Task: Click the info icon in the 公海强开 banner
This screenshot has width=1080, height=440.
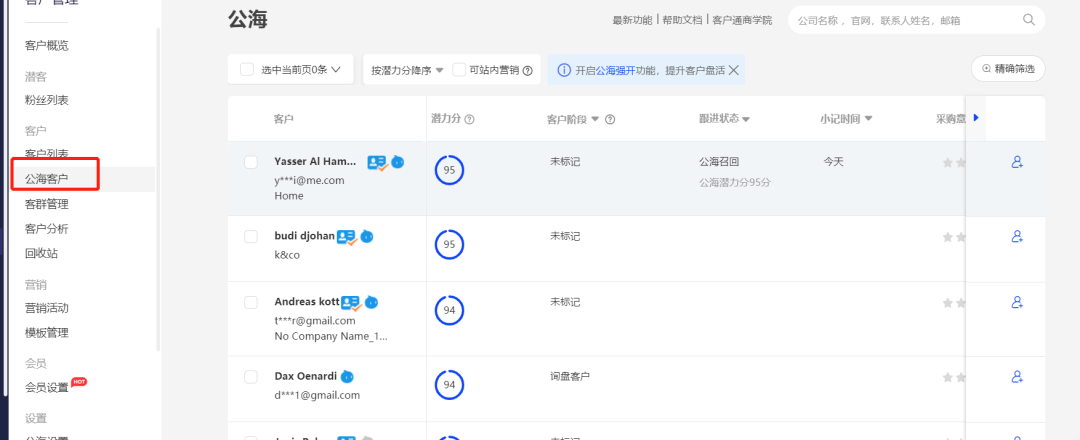Action: point(563,70)
